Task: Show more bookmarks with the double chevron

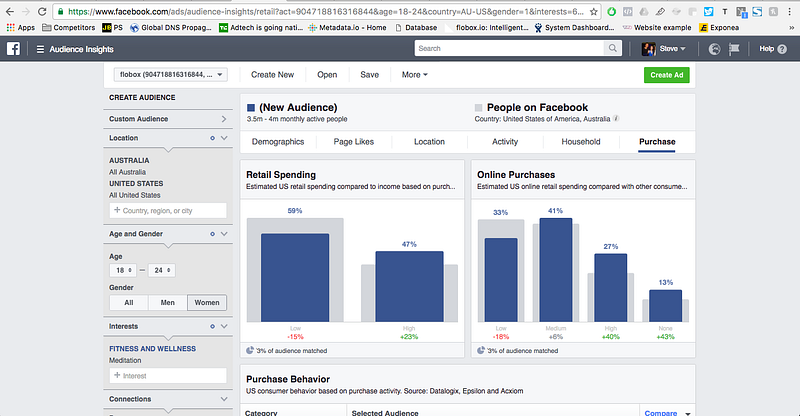Action: [x=791, y=28]
